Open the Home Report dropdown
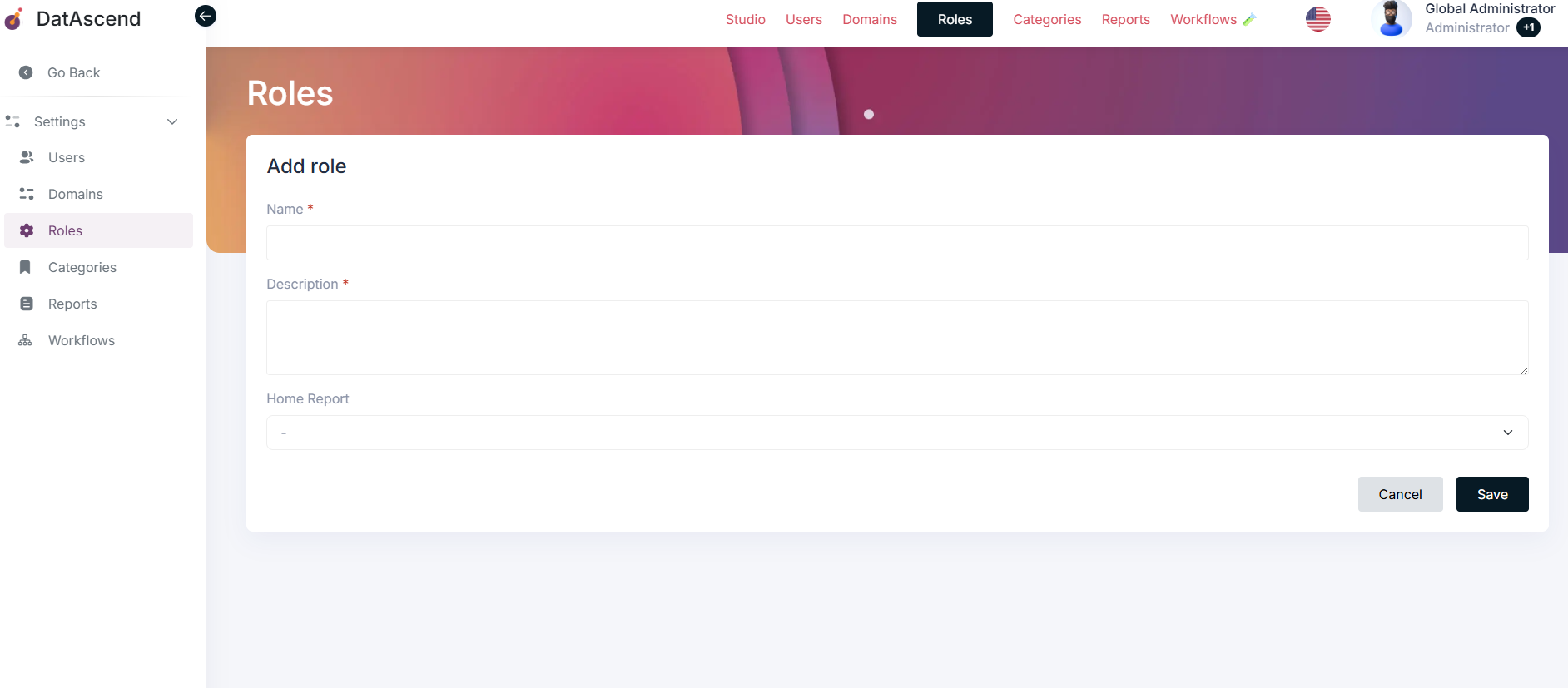The height and width of the screenshot is (688, 1568). (x=896, y=433)
